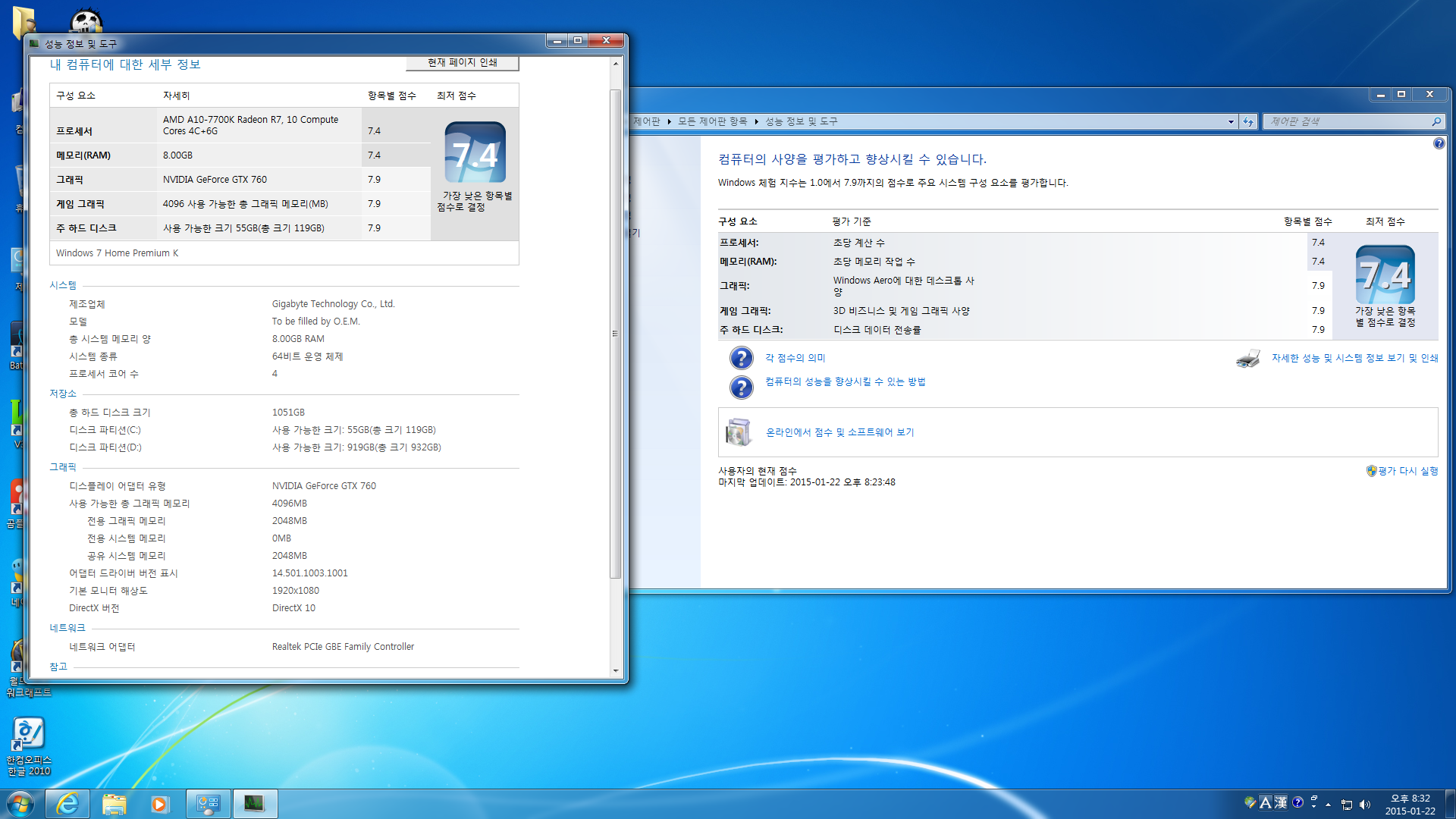
Task: Click the volume speaker icon in tray
Action: 1365,805
